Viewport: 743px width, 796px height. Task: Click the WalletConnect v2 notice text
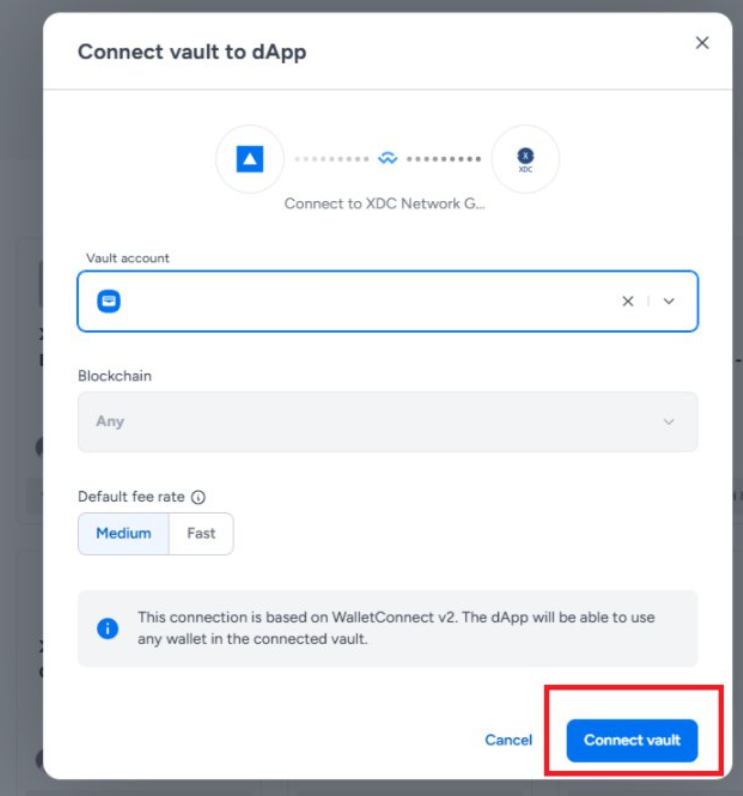(396, 628)
